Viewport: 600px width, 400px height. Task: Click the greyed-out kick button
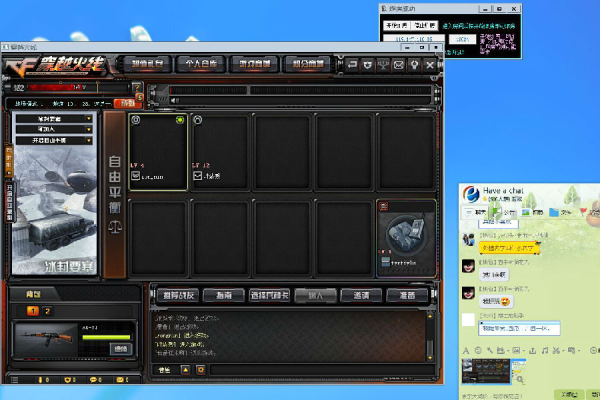(316, 296)
